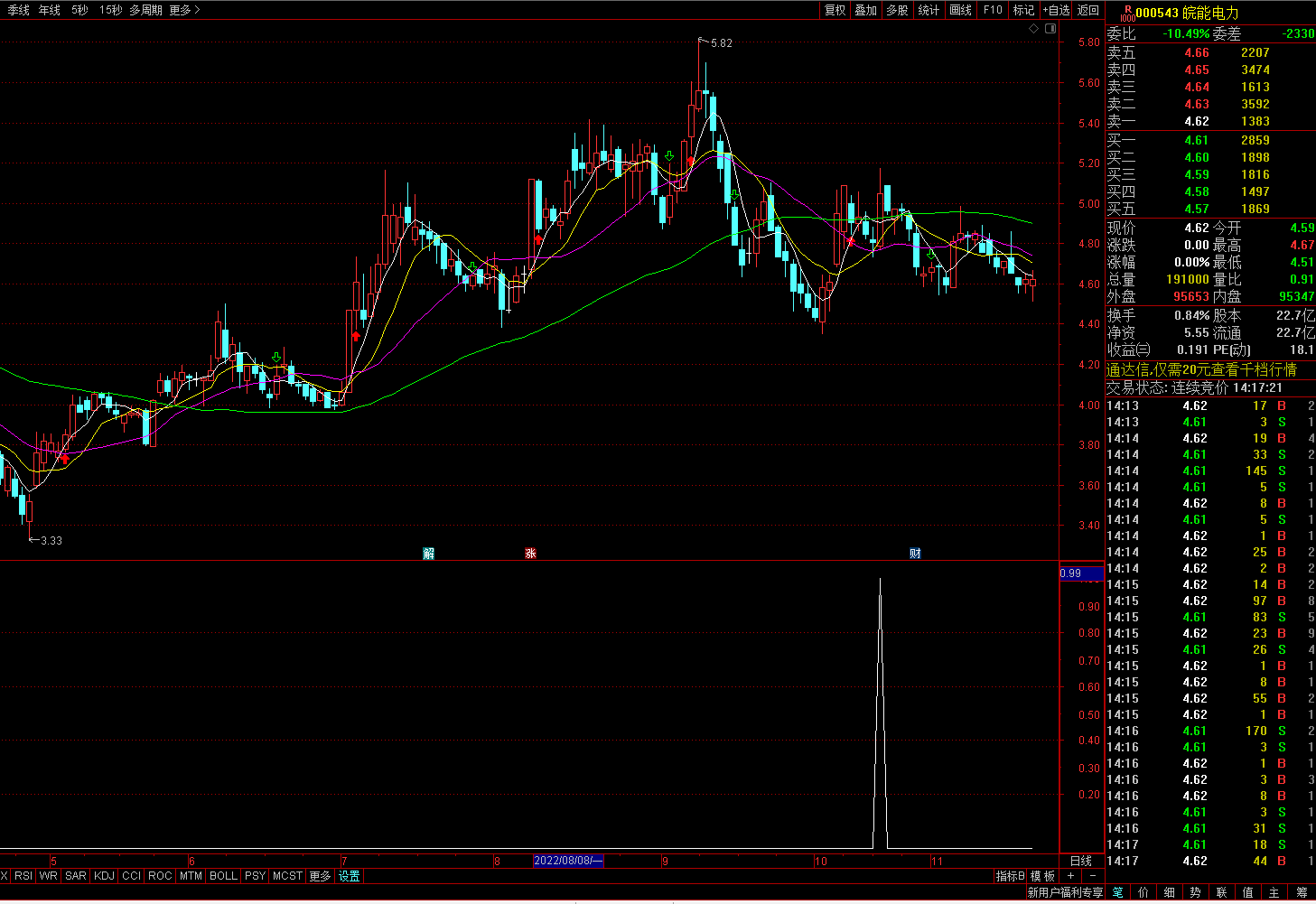This screenshot has height=904, width=1316.
Task: Switch to 季线 quarterly period
Action: click(18, 10)
